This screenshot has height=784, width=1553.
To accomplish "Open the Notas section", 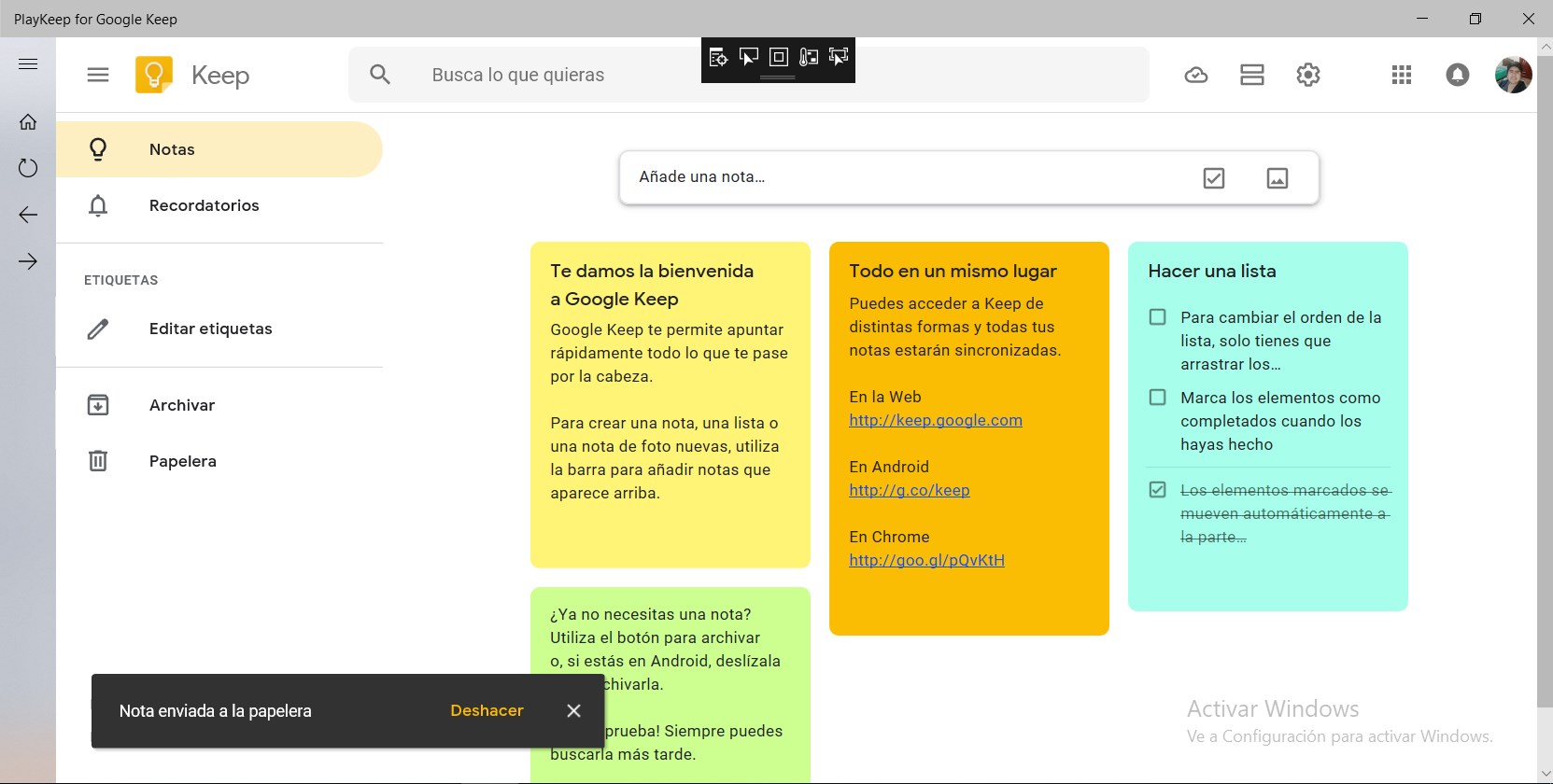I will tap(219, 149).
